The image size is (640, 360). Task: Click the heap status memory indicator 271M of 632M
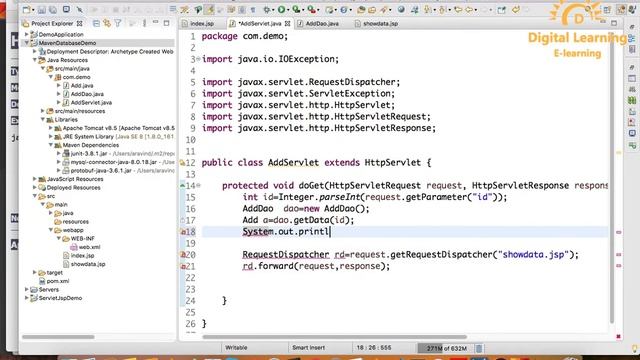(446, 348)
